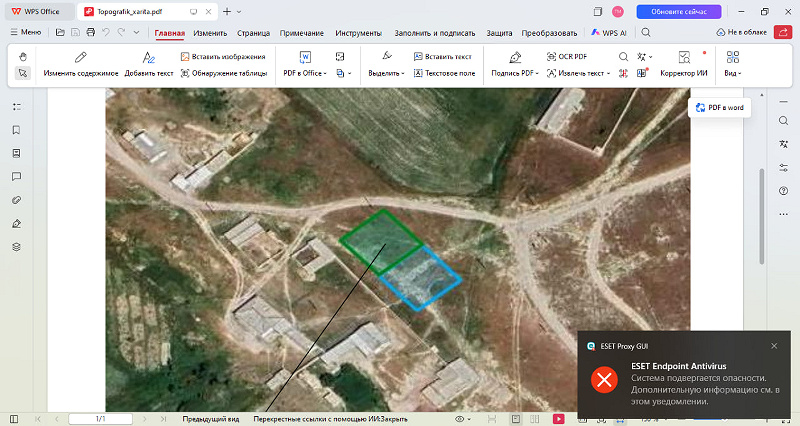The width and height of the screenshot is (800, 426).
Task: Select the Hand pan tool
Action: tap(23, 57)
